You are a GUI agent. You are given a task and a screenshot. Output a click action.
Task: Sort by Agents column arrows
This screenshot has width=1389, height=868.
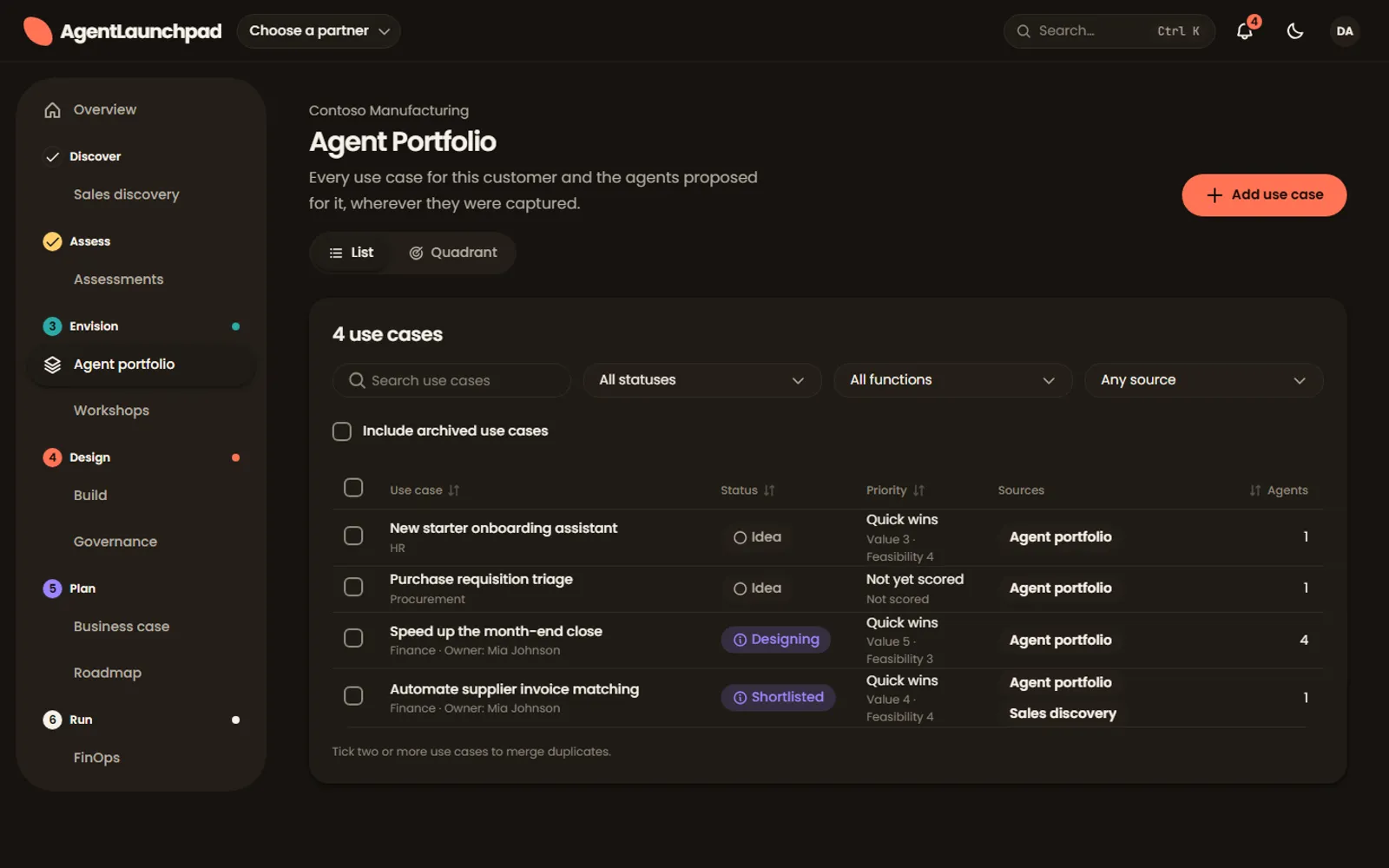[x=1254, y=490]
